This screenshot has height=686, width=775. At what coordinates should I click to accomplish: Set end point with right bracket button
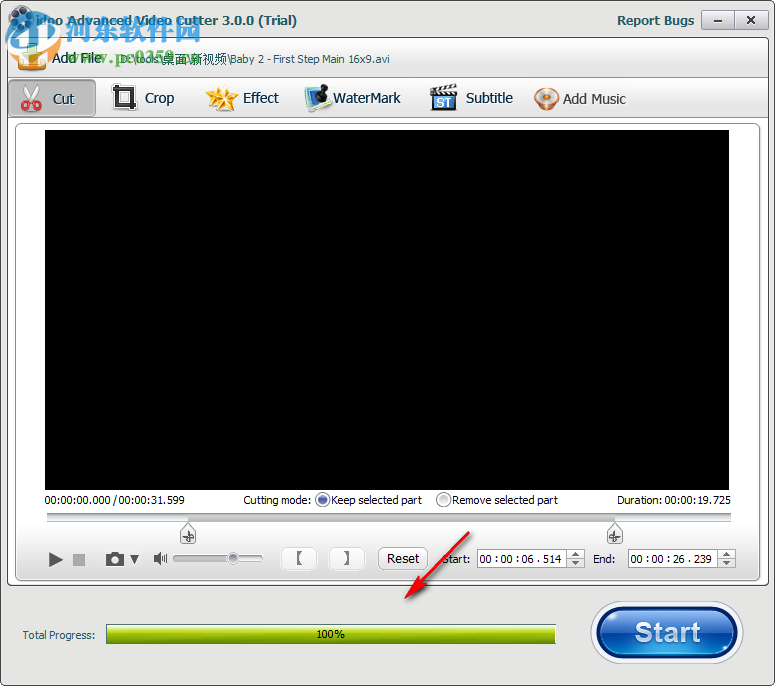click(346, 558)
